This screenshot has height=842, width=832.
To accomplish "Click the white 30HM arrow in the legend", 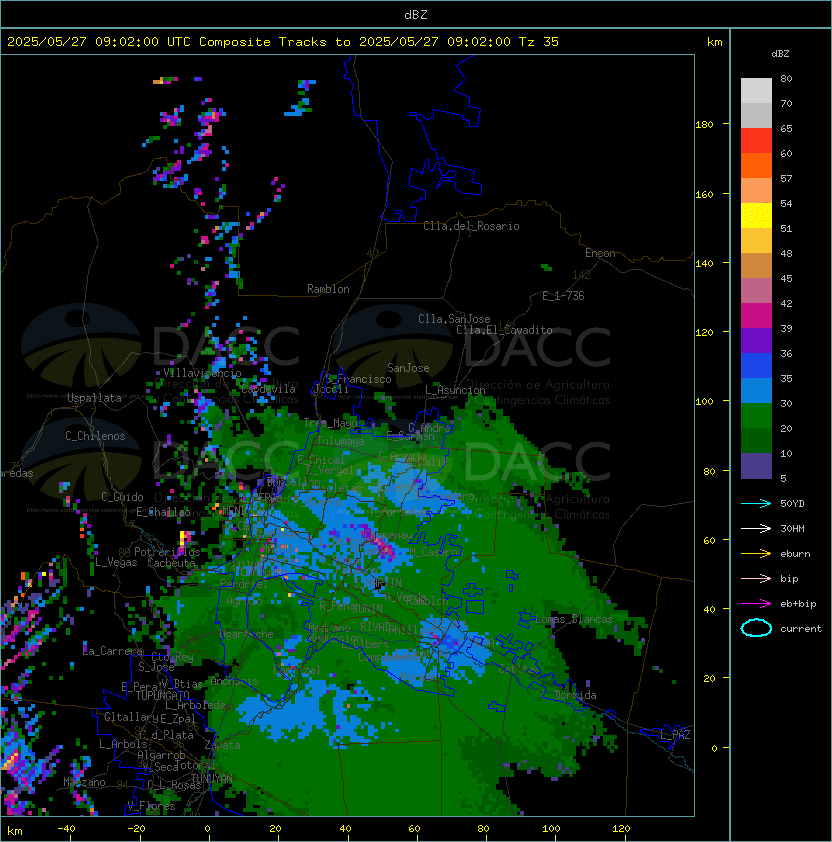I will point(756,528).
